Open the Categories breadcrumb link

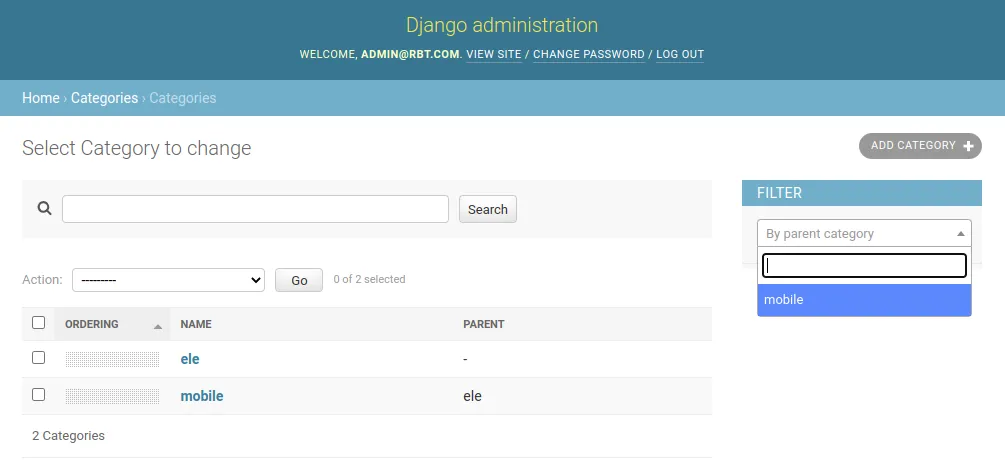(x=104, y=98)
